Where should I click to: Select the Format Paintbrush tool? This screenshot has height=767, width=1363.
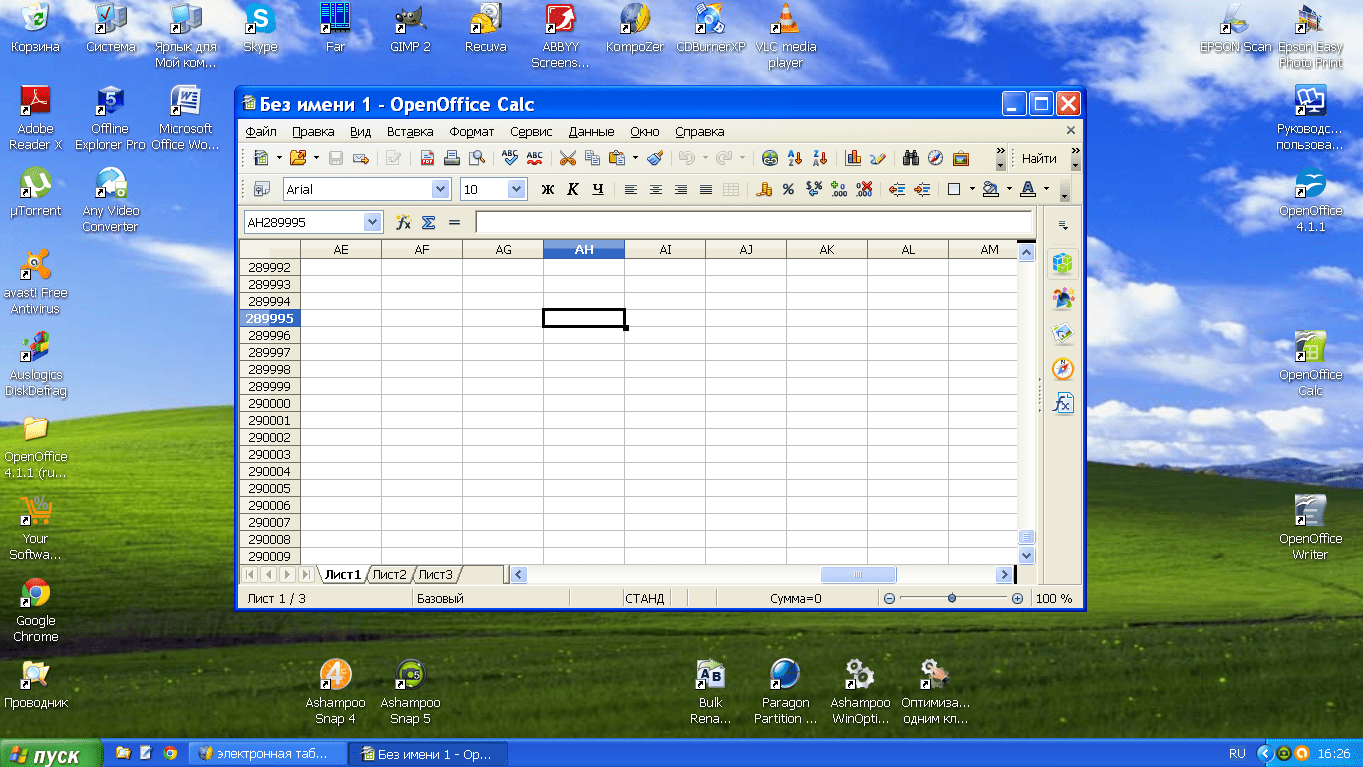(655, 158)
